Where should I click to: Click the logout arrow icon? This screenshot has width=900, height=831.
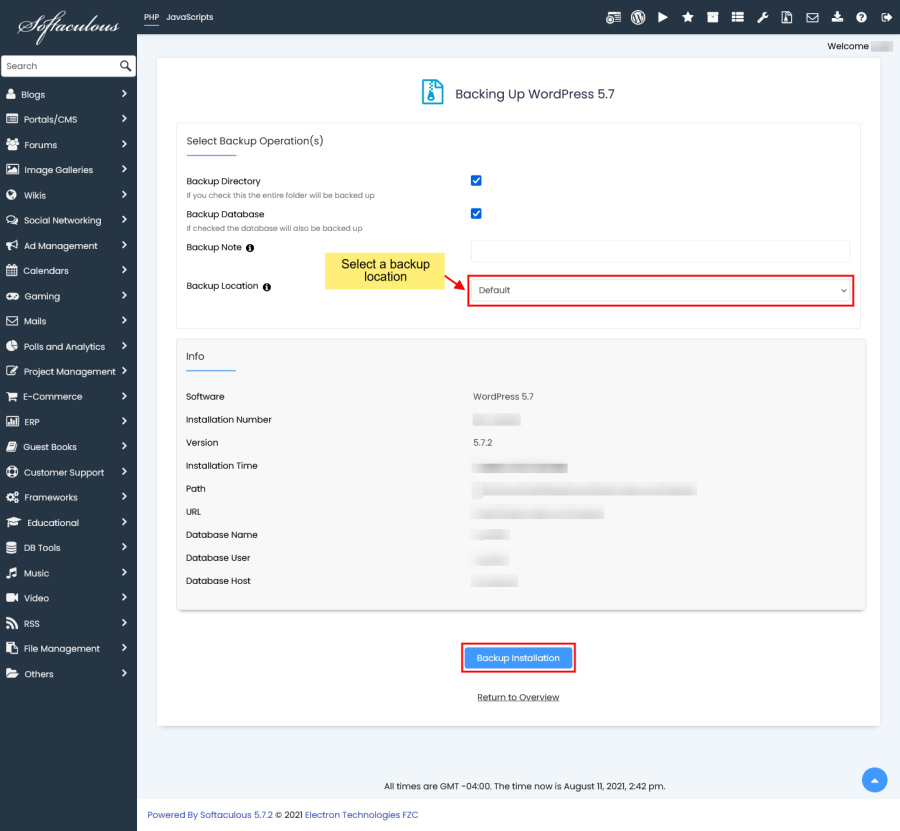point(886,18)
